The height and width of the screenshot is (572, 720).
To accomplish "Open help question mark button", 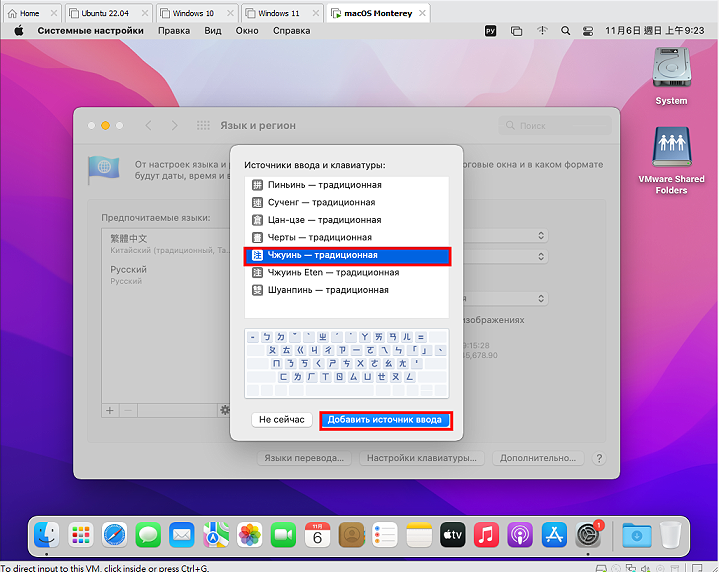I will click(x=599, y=458).
